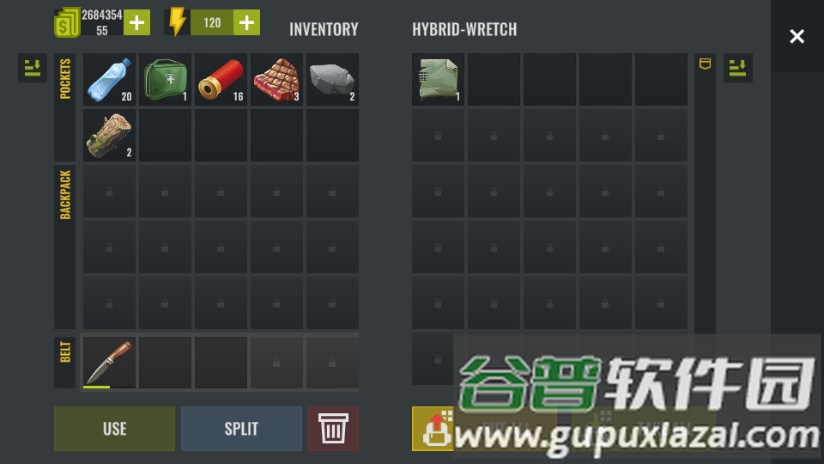This screenshot has width=824, height=464.
Task: Click the USE button
Action: click(x=115, y=428)
